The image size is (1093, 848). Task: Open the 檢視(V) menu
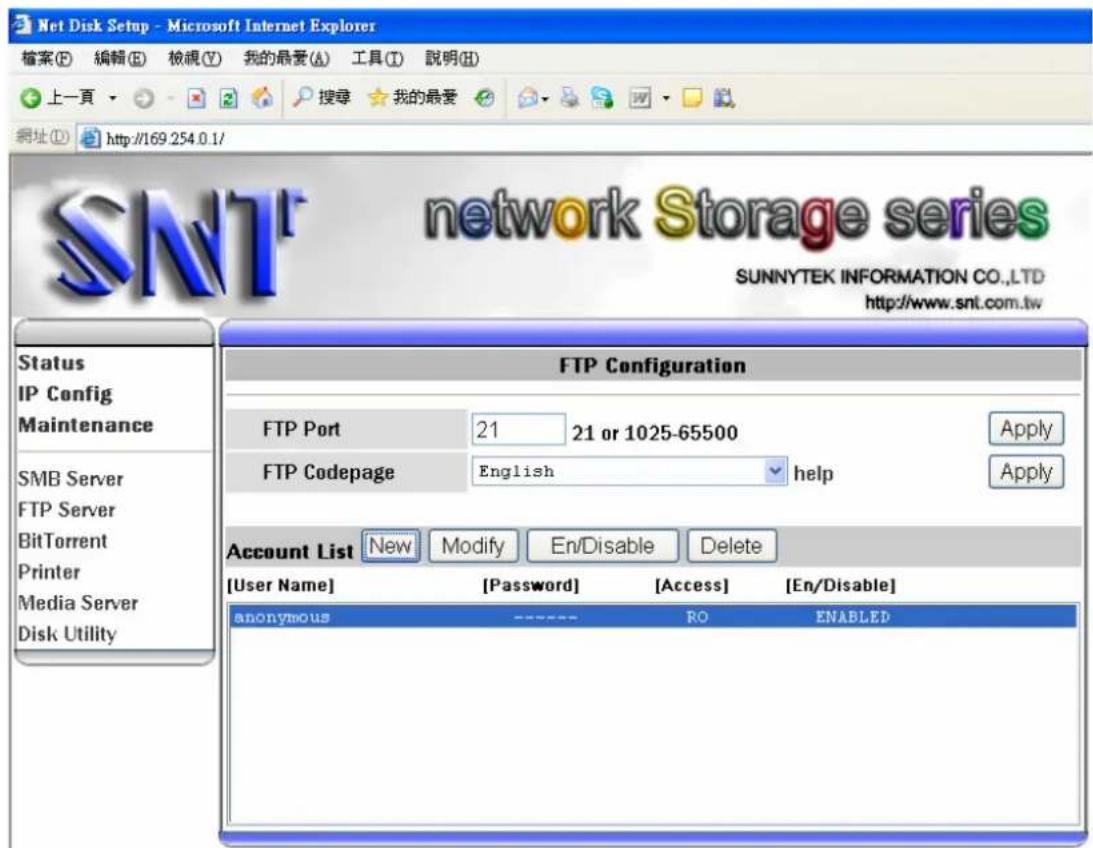coord(194,59)
